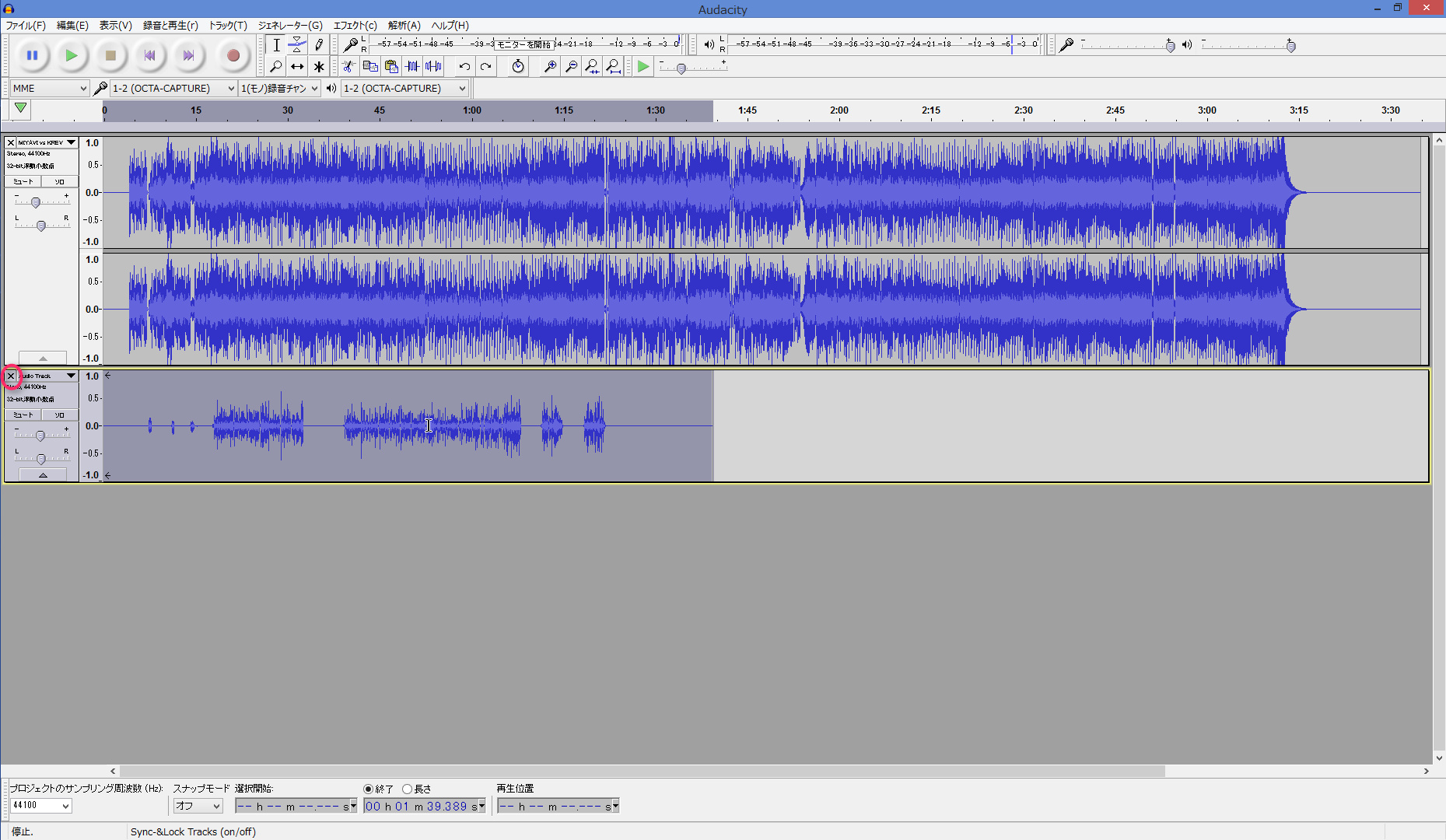Open the 再生位置 time format dropdown arrow

[x=615, y=806]
